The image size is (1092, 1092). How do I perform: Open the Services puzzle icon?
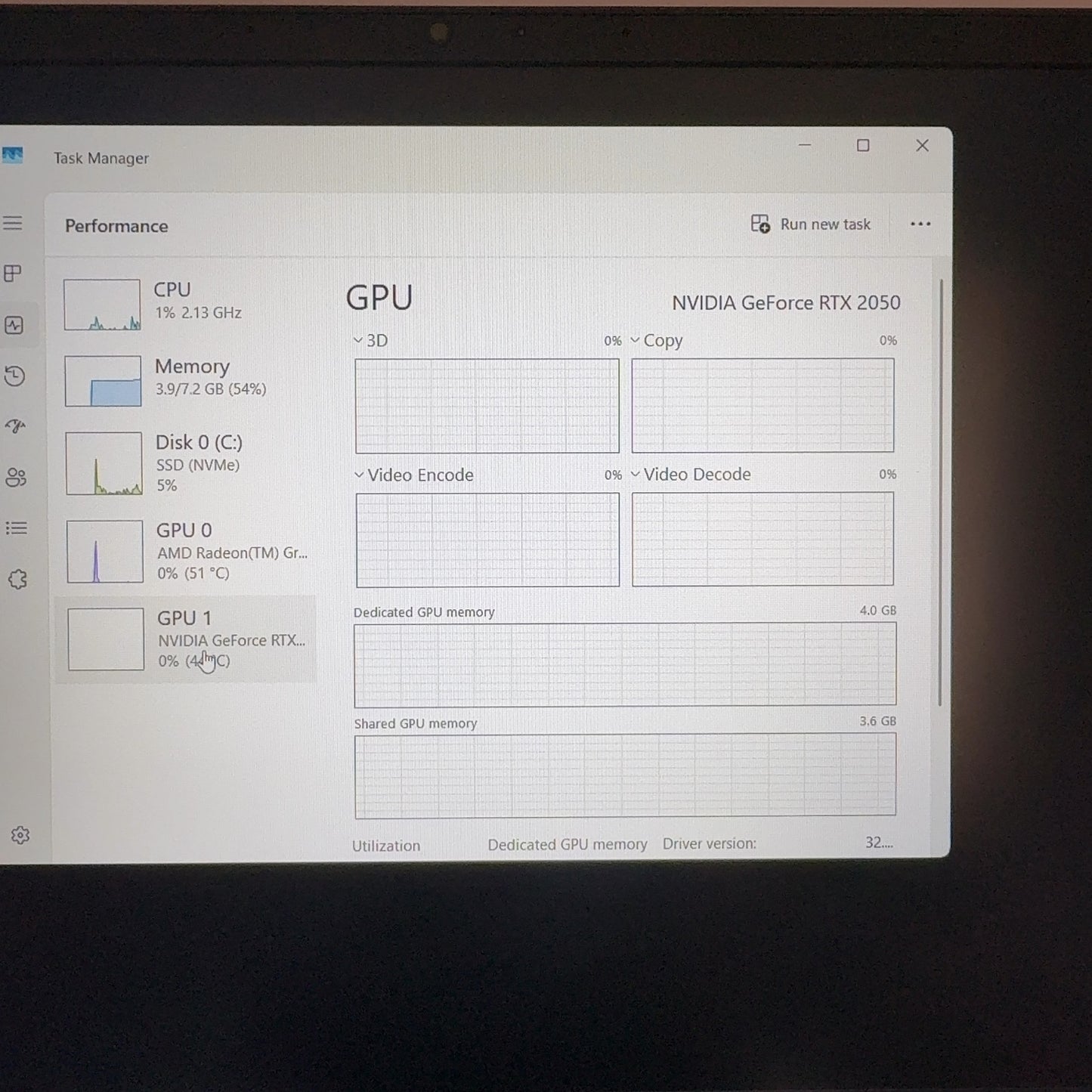17,580
